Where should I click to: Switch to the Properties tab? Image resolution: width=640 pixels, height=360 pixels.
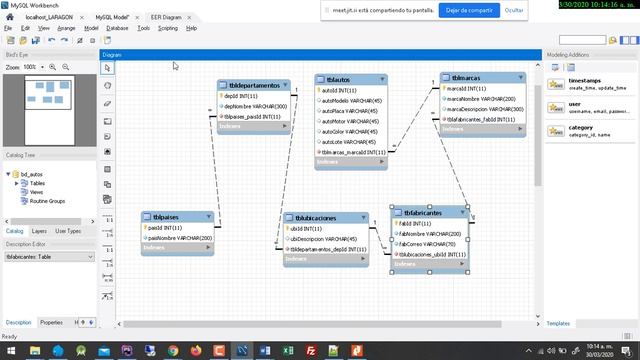pyautogui.click(x=51, y=322)
